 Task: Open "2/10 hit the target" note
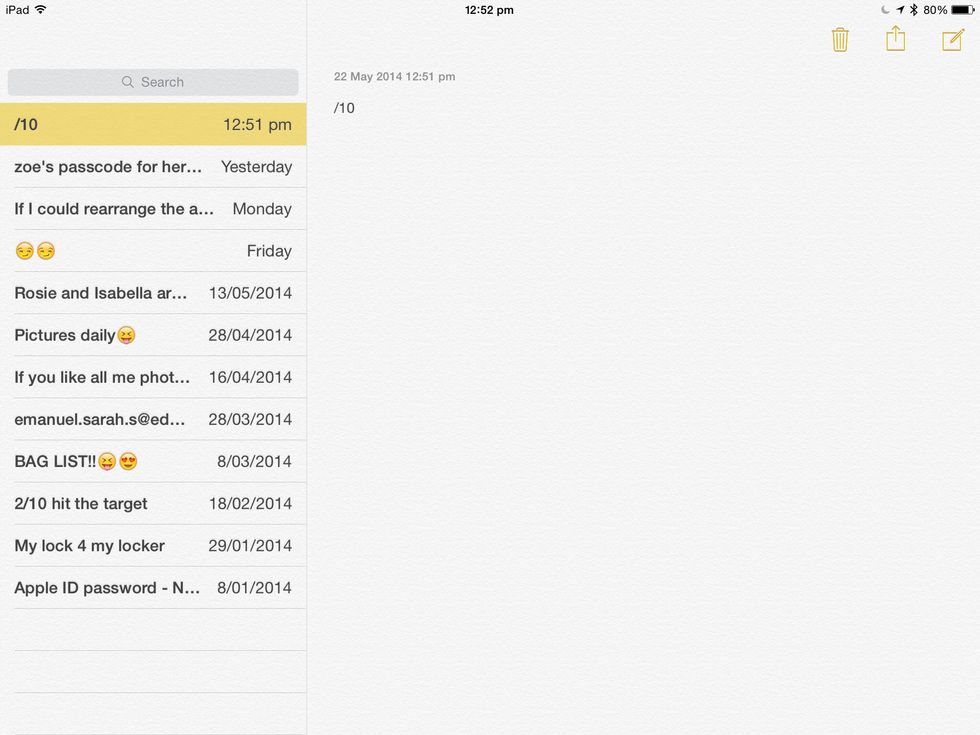(153, 503)
